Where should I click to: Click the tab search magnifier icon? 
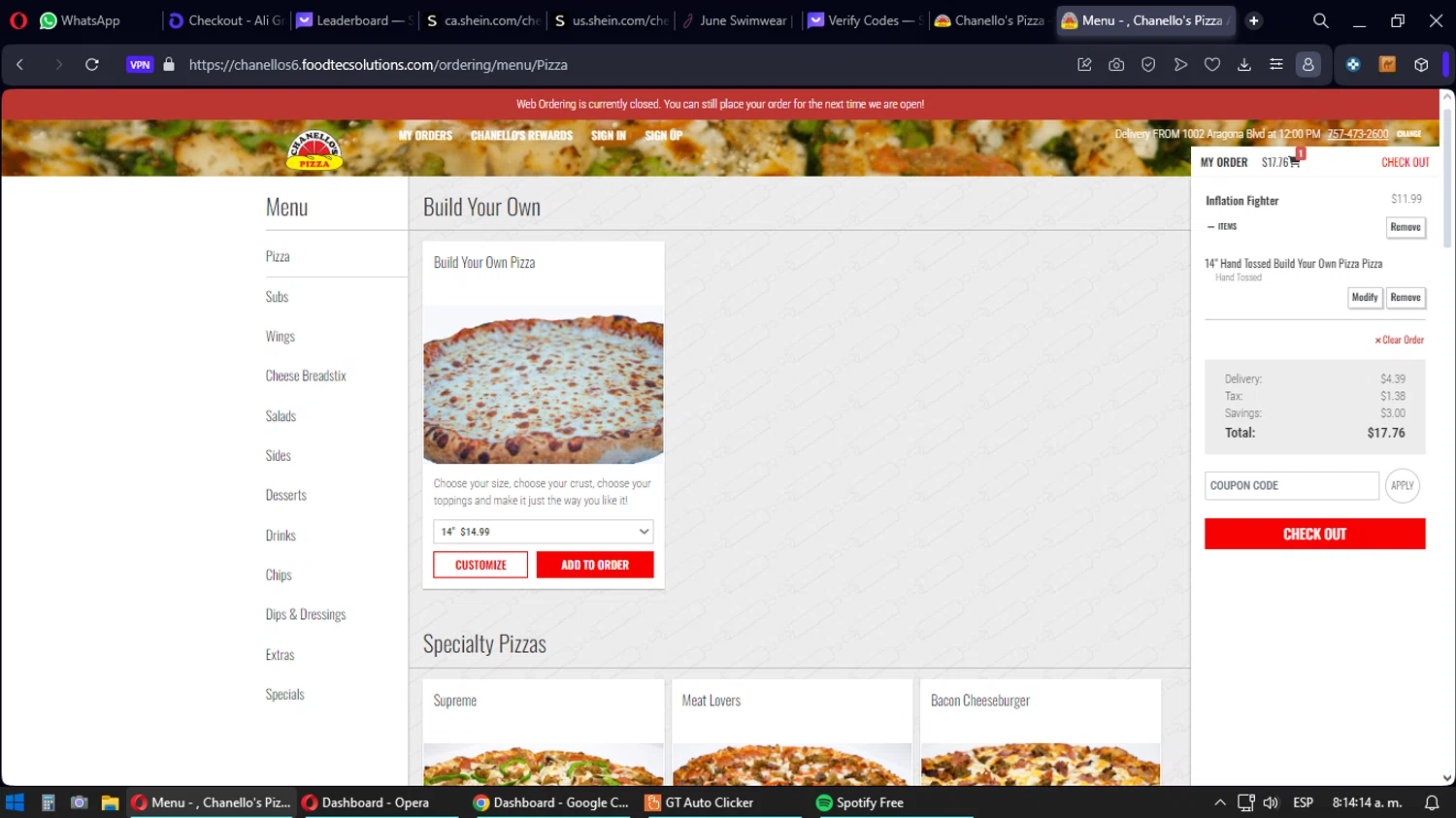[x=1321, y=20]
